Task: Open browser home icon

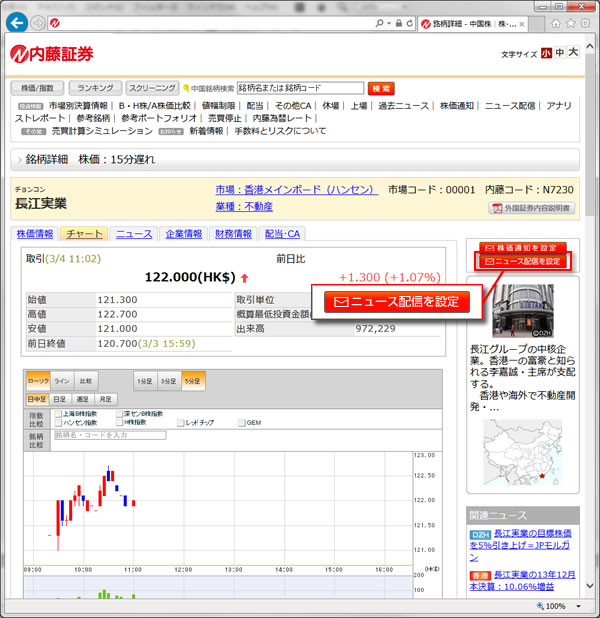Action: pyautogui.click(x=556, y=24)
